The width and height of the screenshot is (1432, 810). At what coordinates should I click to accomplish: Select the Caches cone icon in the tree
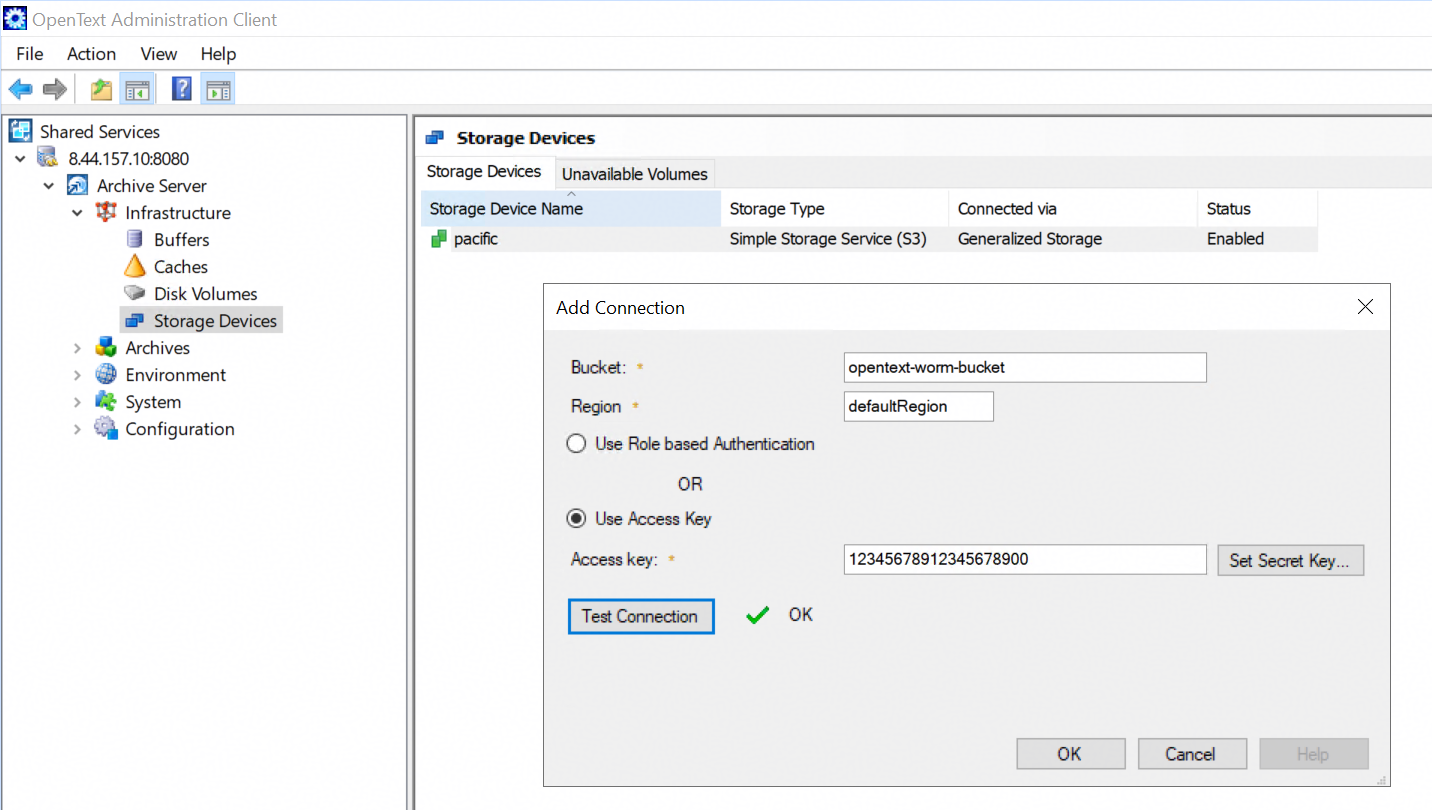click(x=134, y=266)
